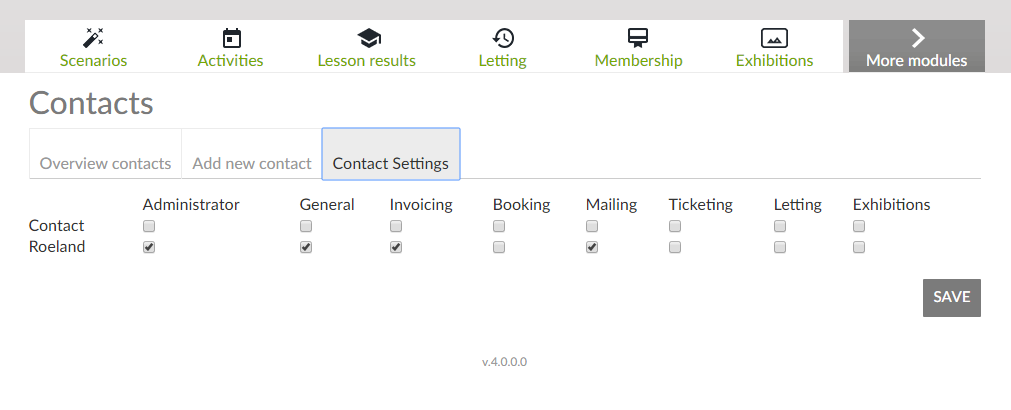Uncheck Mailing checkbox for Roeland
The height and width of the screenshot is (410, 1011).
pos(592,247)
